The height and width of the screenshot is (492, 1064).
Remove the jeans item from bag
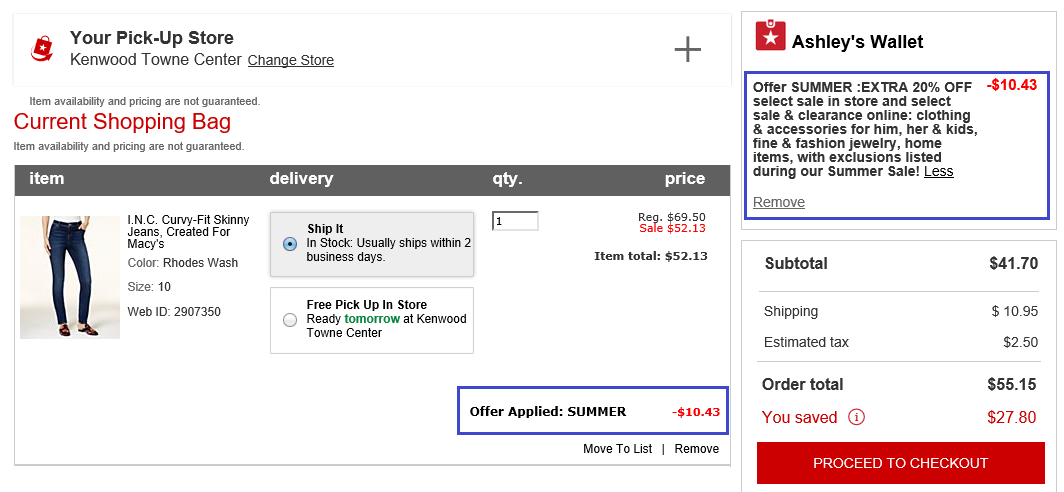pos(697,449)
